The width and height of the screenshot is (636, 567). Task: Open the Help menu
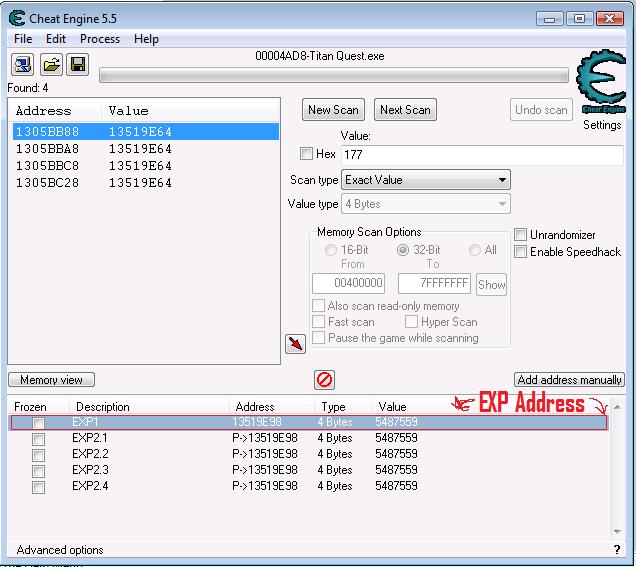[x=146, y=39]
